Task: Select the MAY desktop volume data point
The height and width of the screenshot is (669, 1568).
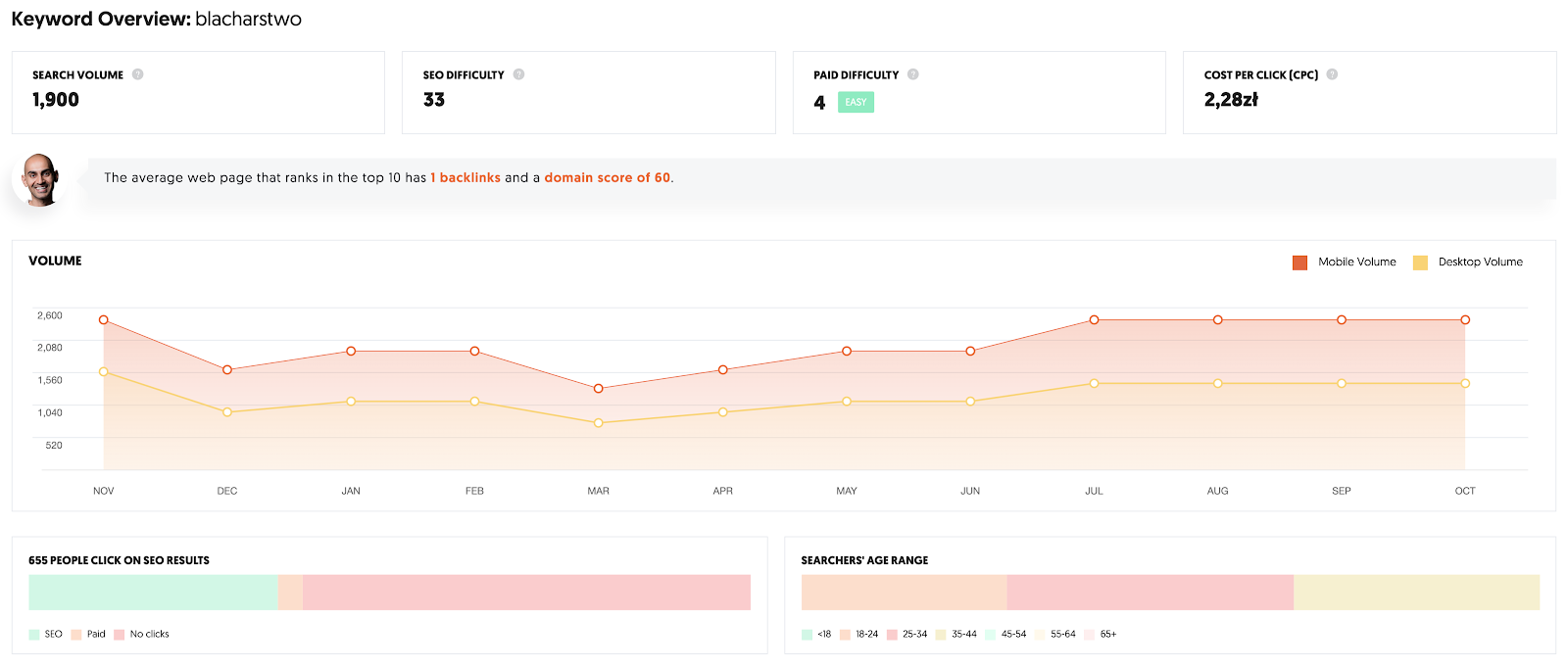Action: (x=847, y=402)
